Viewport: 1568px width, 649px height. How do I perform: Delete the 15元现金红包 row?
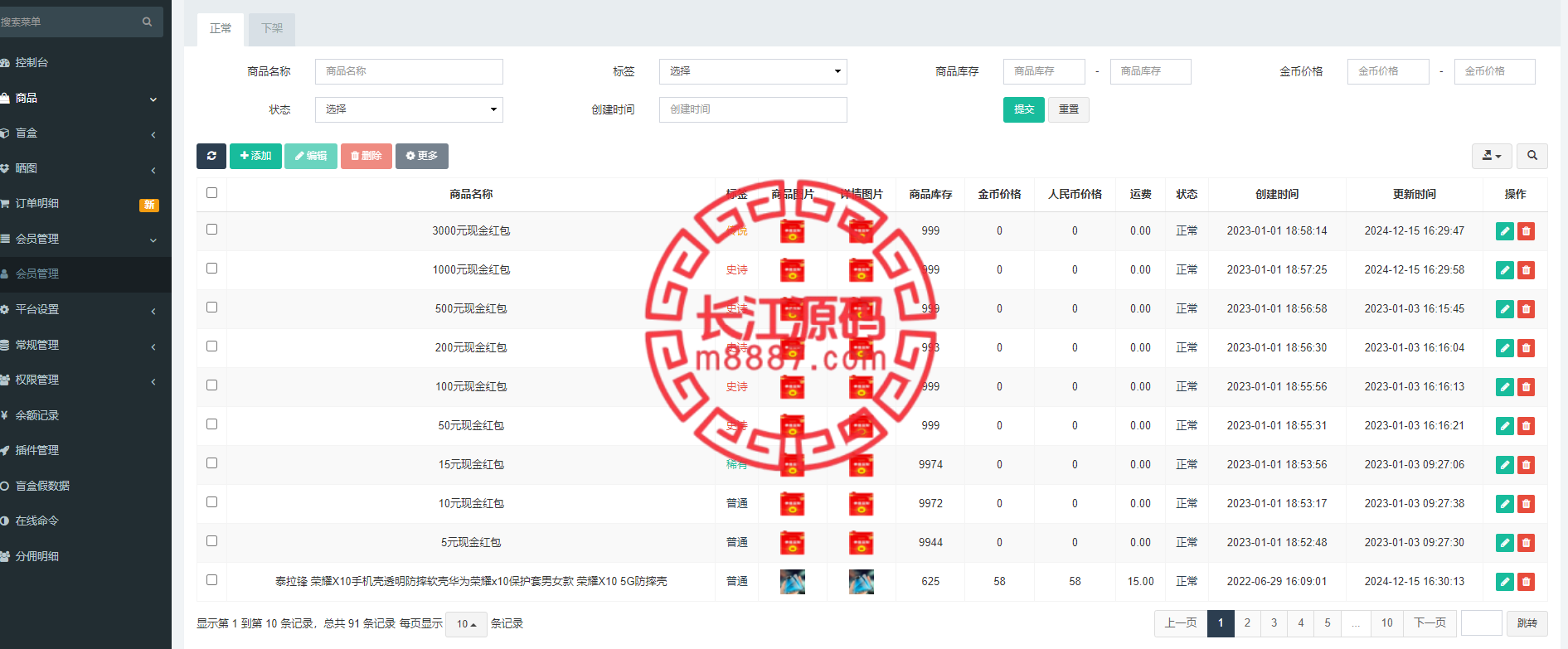click(x=1526, y=465)
